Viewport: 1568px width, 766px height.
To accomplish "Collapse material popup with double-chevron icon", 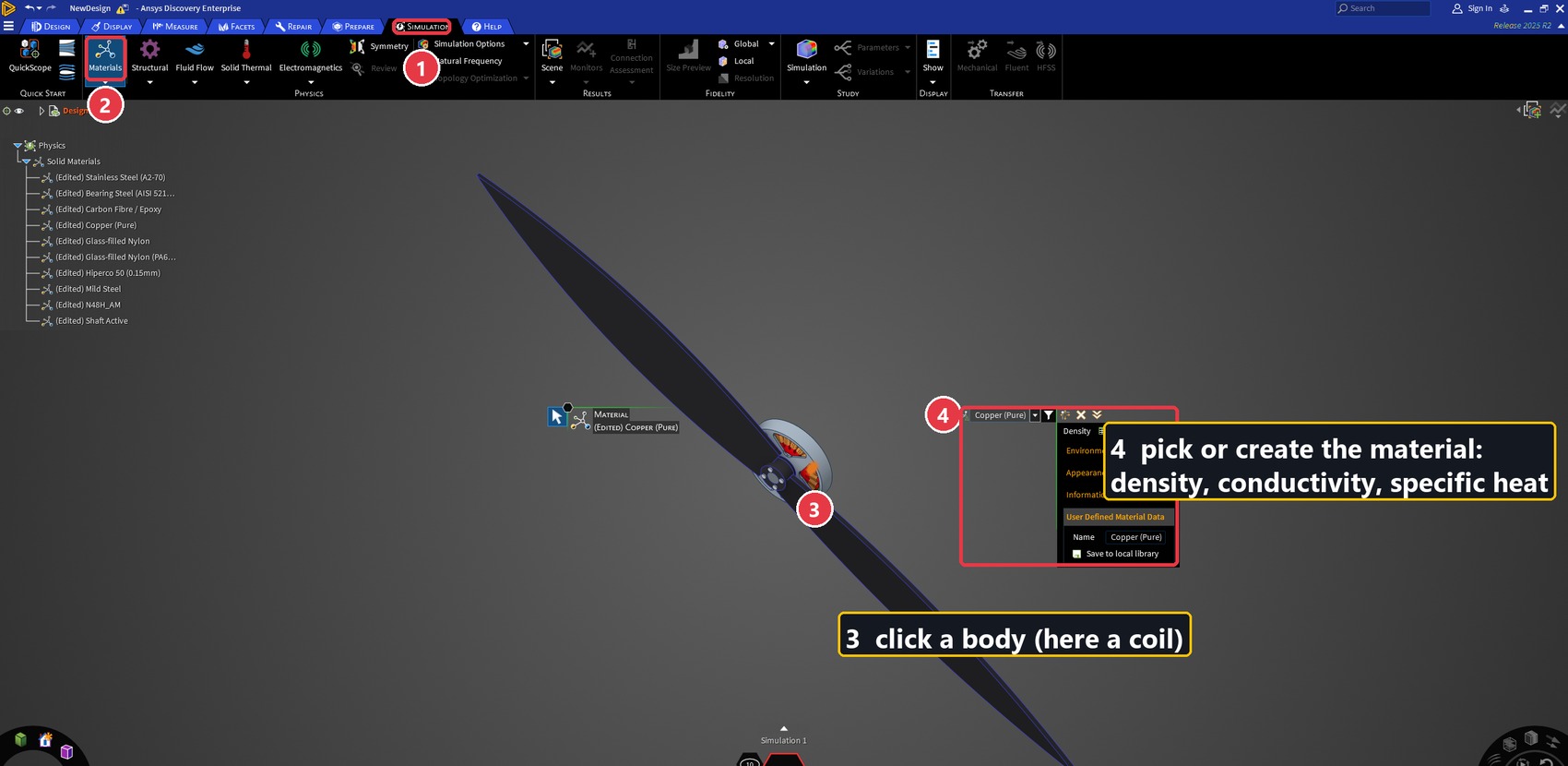I will [x=1097, y=415].
